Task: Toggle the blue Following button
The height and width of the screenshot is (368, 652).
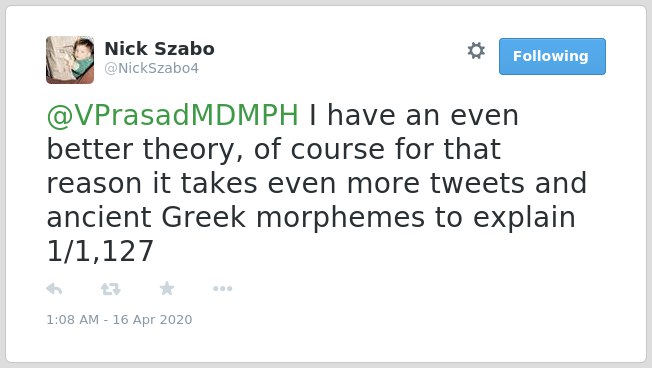Action: pos(552,57)
